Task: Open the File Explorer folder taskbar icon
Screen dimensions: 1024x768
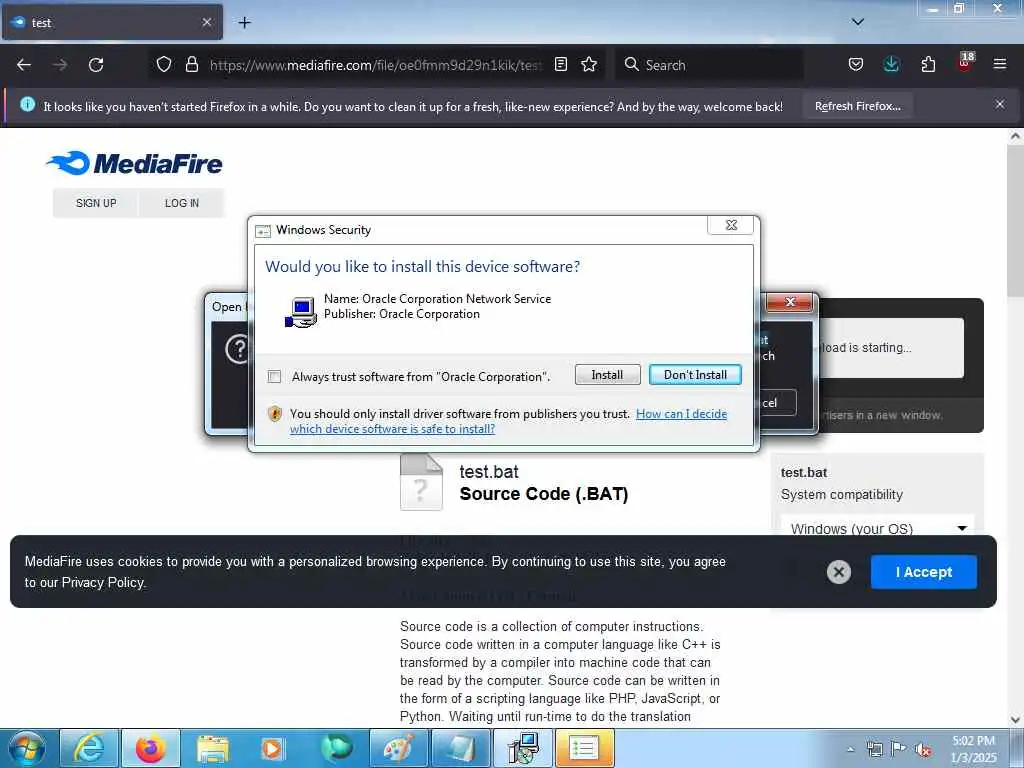Action: (x=213, y=748)
